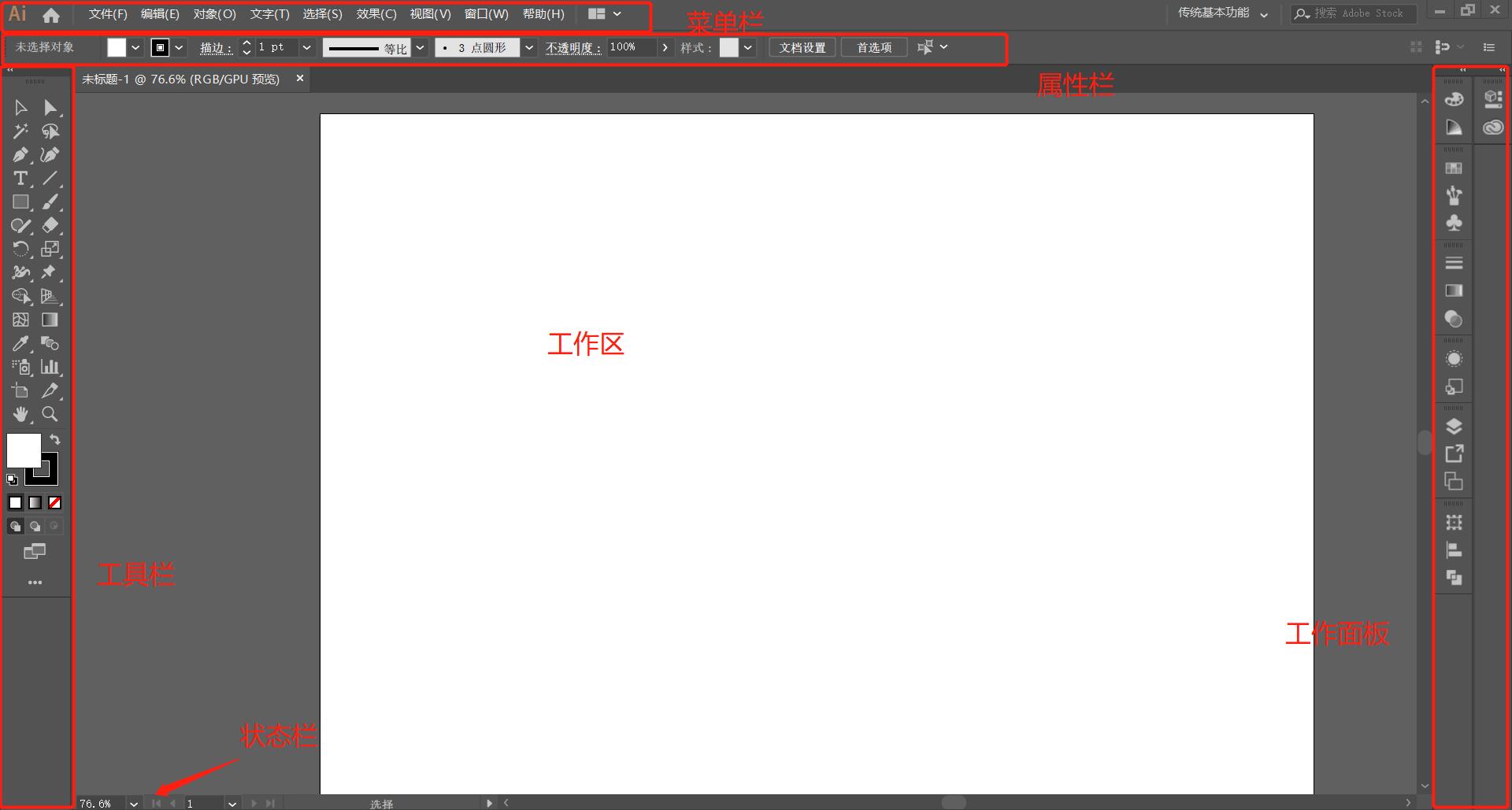Select the Selection tool (black arrow outline)
The width and height of the screenshot is (1512, 810).
point(21,108)
